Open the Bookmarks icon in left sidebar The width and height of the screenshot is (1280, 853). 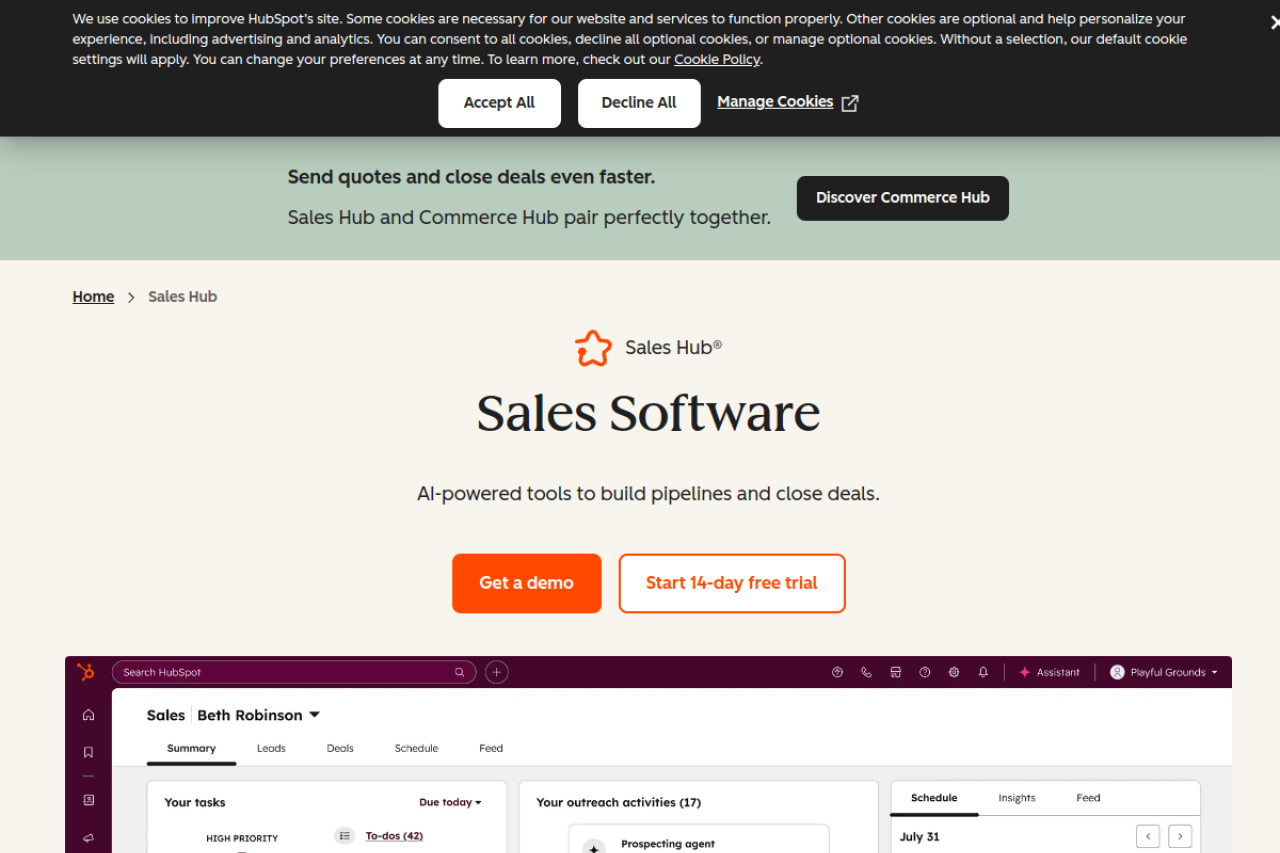point(88,752)
